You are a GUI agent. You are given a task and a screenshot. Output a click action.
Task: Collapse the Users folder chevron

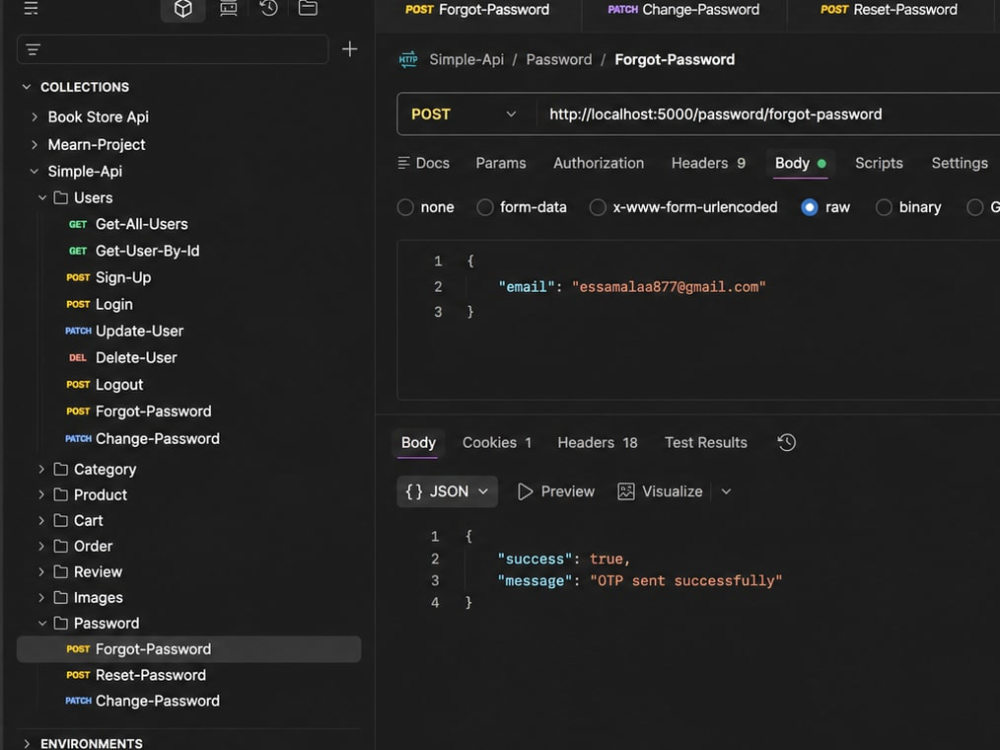(42, 198)
